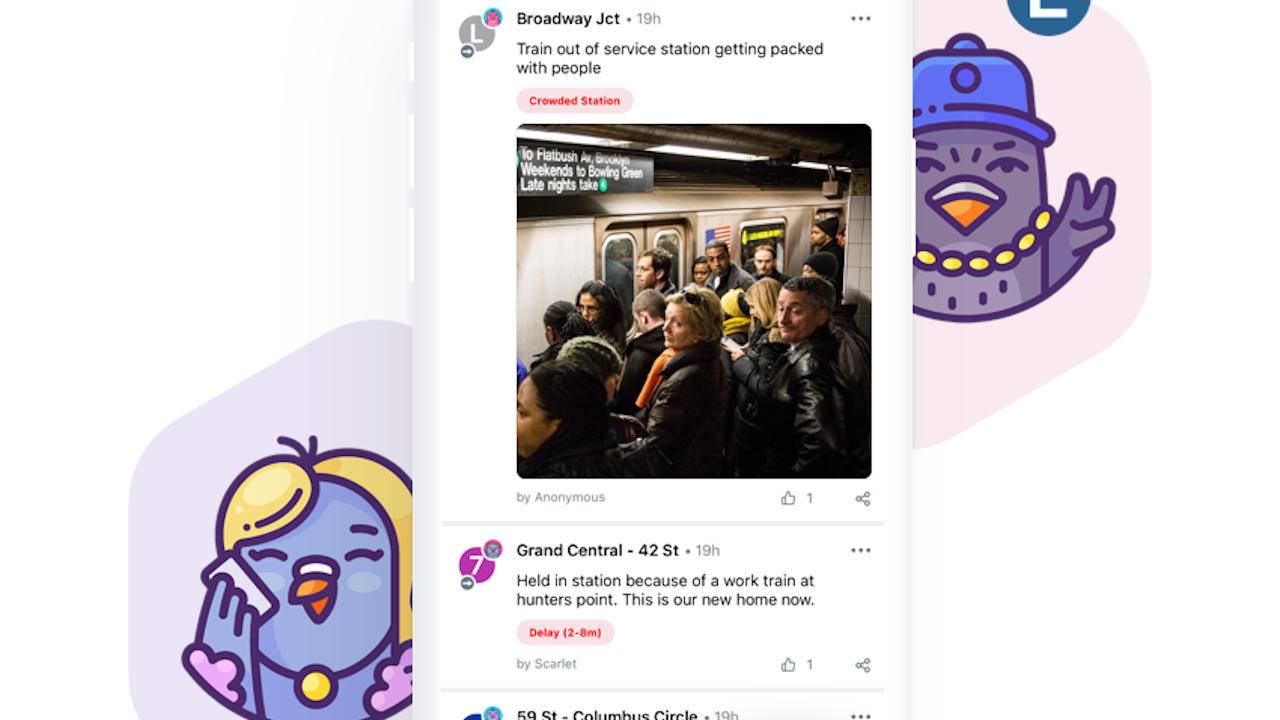This screenshot has height=720, width=1280.
Task: Tap the Held in station post text
Action: coord(665,591)
